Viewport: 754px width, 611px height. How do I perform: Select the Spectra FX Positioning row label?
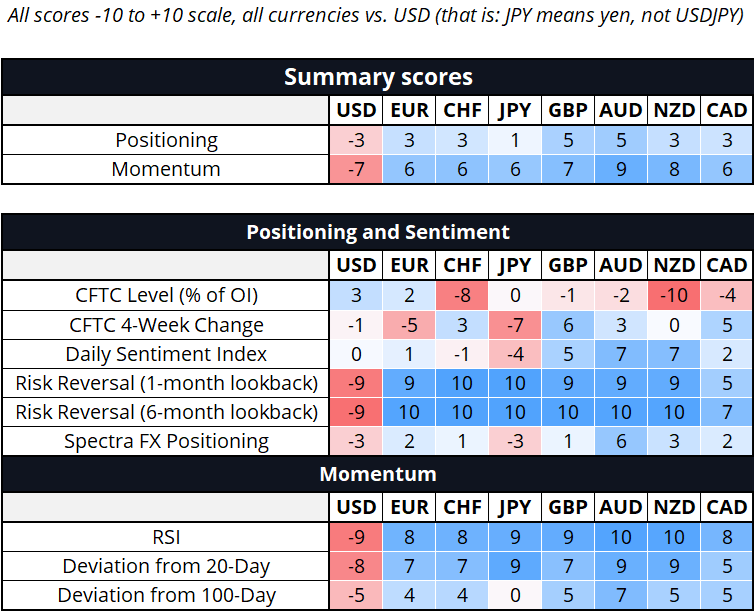click(x=167, y=441)
